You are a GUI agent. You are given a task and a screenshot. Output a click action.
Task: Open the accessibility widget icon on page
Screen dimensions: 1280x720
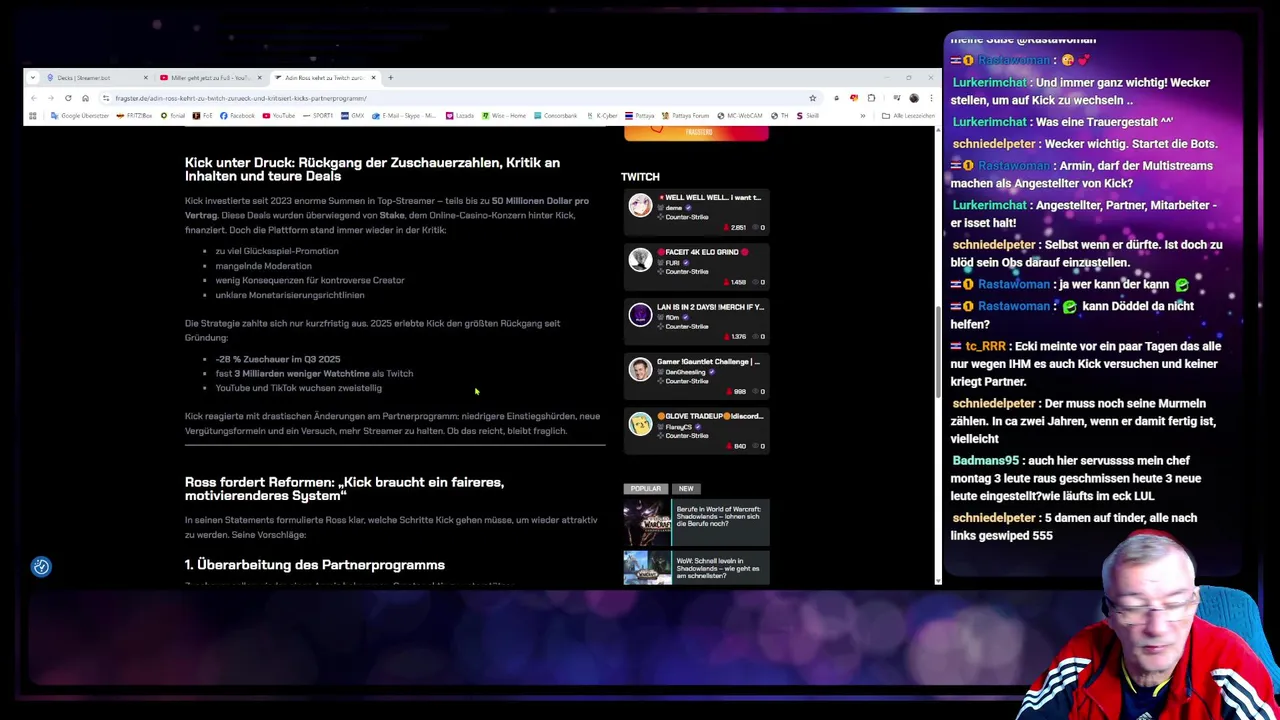(x=41, y=567)
